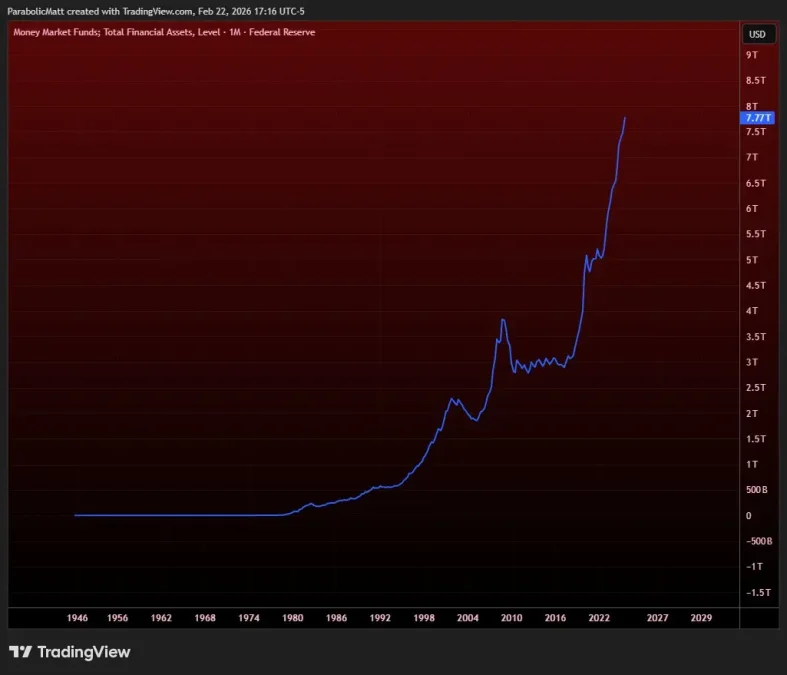This screenshot has height=675, width=787.
Task: Click the 9T price axis label
Action: coord(752,55)
